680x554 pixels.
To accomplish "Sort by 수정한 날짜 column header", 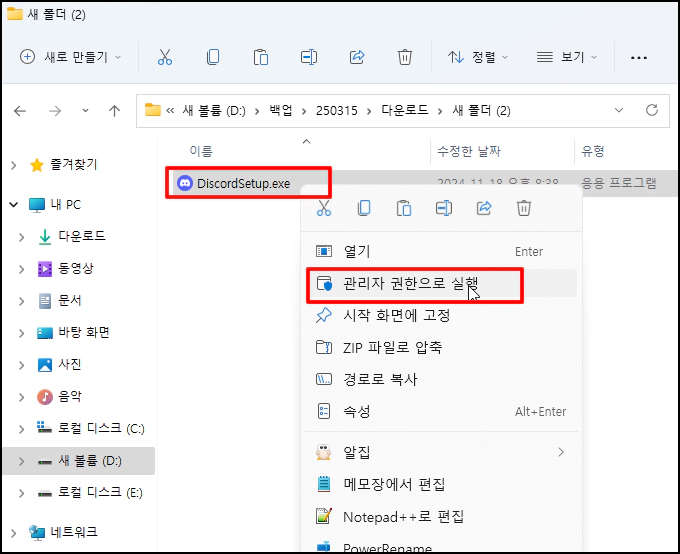I will pyautogui.click(x=469, y=151).
